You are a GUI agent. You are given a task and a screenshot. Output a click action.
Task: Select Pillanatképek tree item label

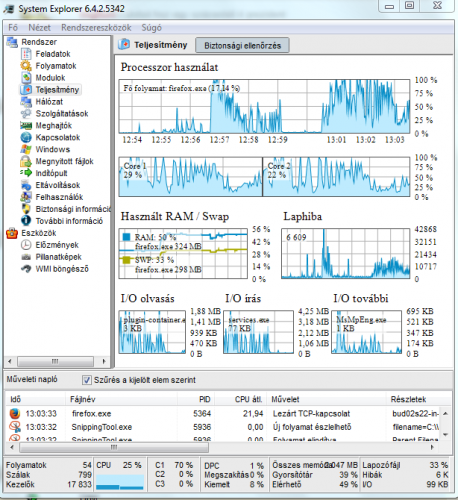59,257
